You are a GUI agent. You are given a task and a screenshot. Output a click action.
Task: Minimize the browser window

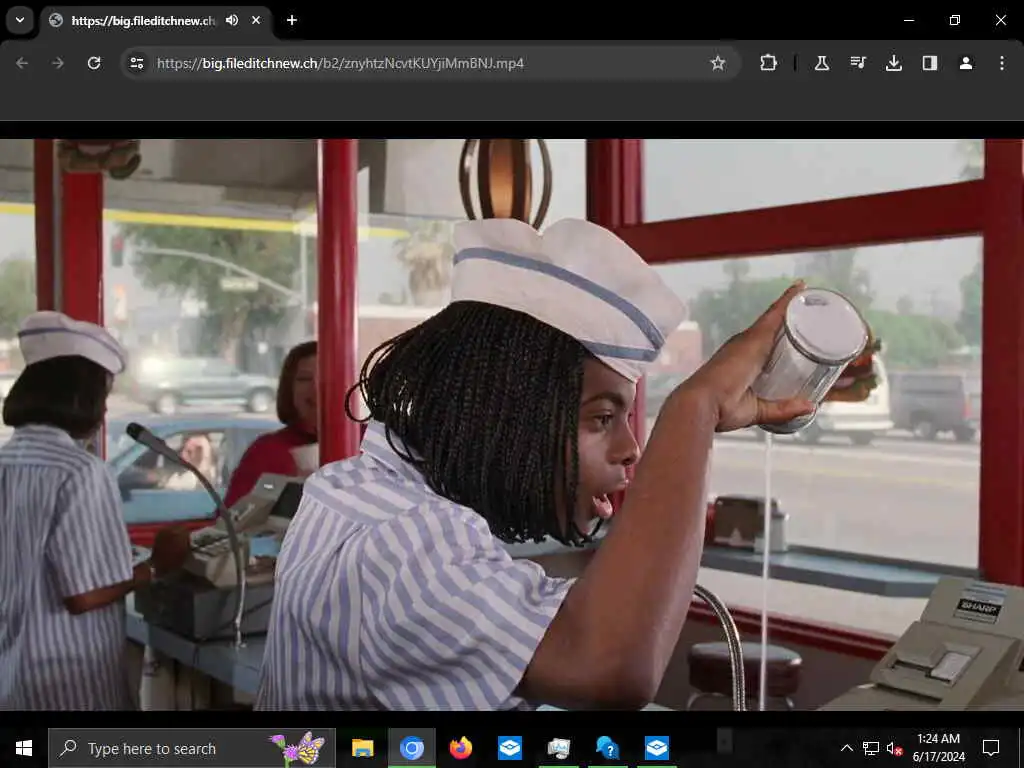(908, 20)
